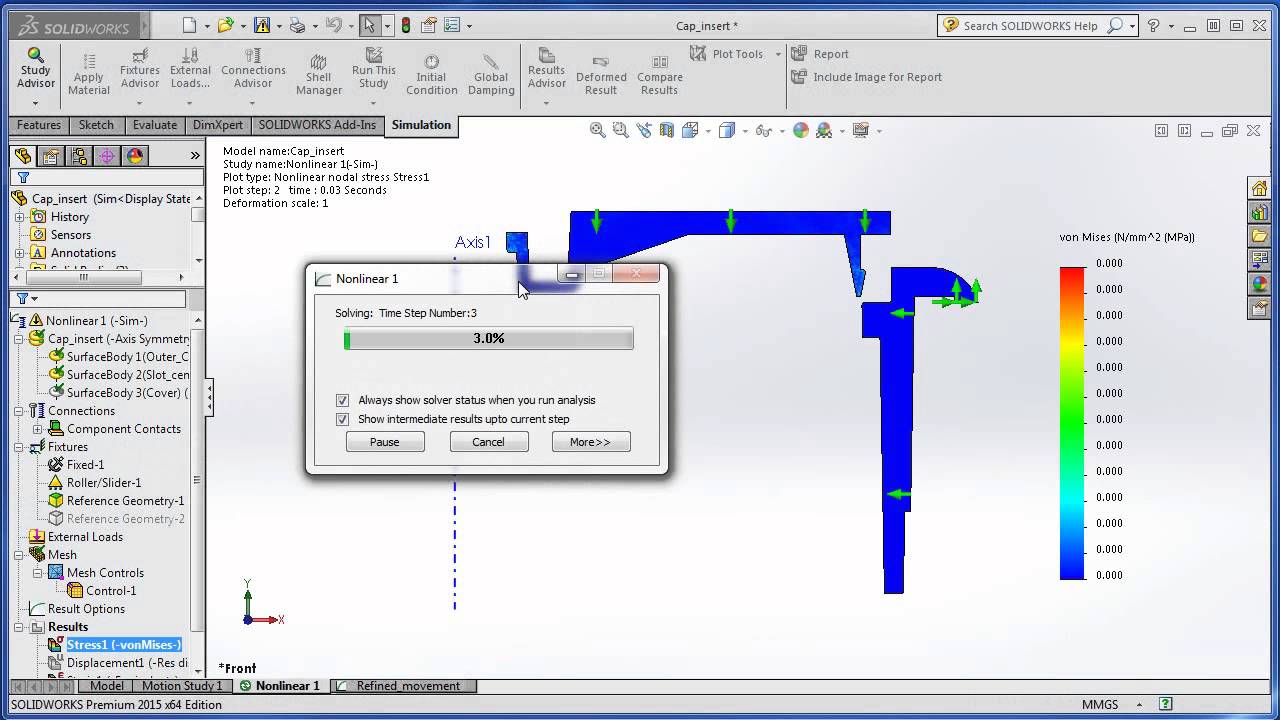Click the Print icon
Viewport: 1280px width, 720px height.
point(297,26)
